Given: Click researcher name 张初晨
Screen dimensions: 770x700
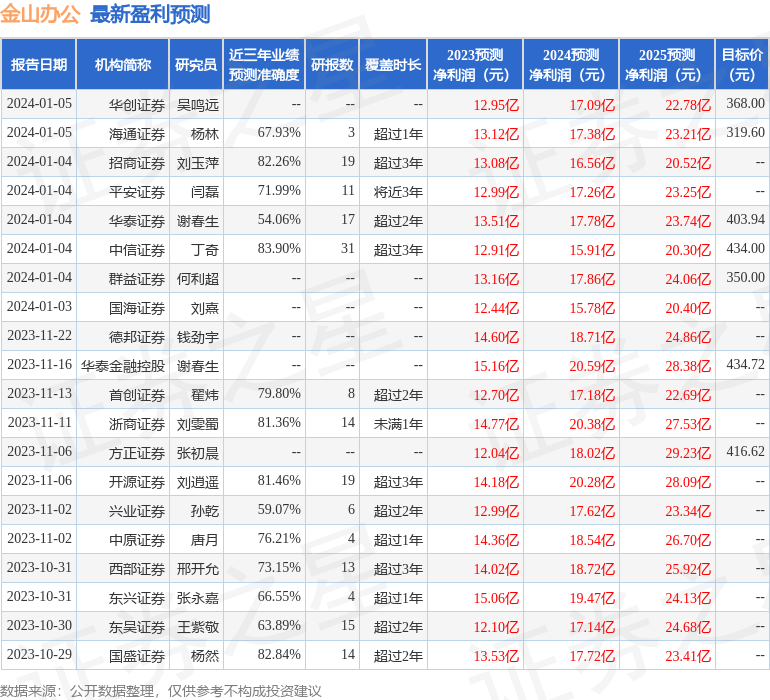Looking at the screenshot, I should coord(198,452).
